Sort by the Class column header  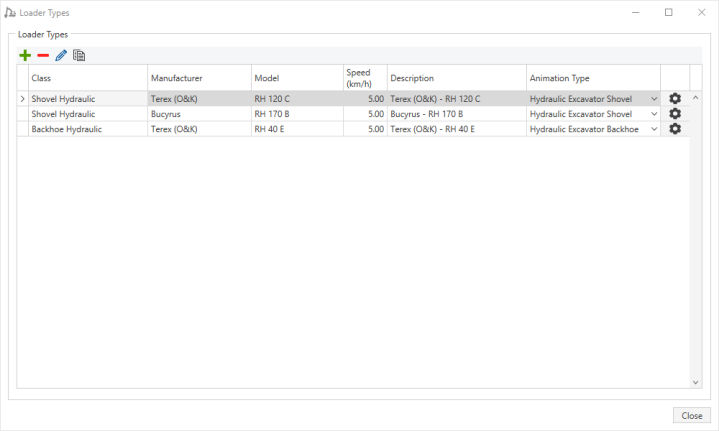tap(87, 78)
